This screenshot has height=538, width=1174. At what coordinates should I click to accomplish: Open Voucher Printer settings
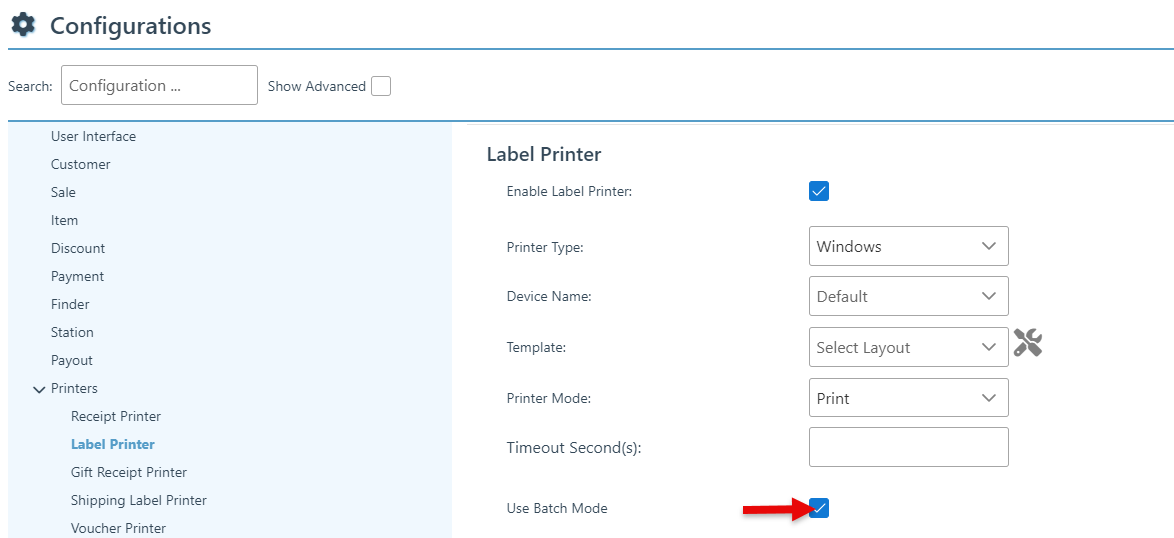coord(118,528)
